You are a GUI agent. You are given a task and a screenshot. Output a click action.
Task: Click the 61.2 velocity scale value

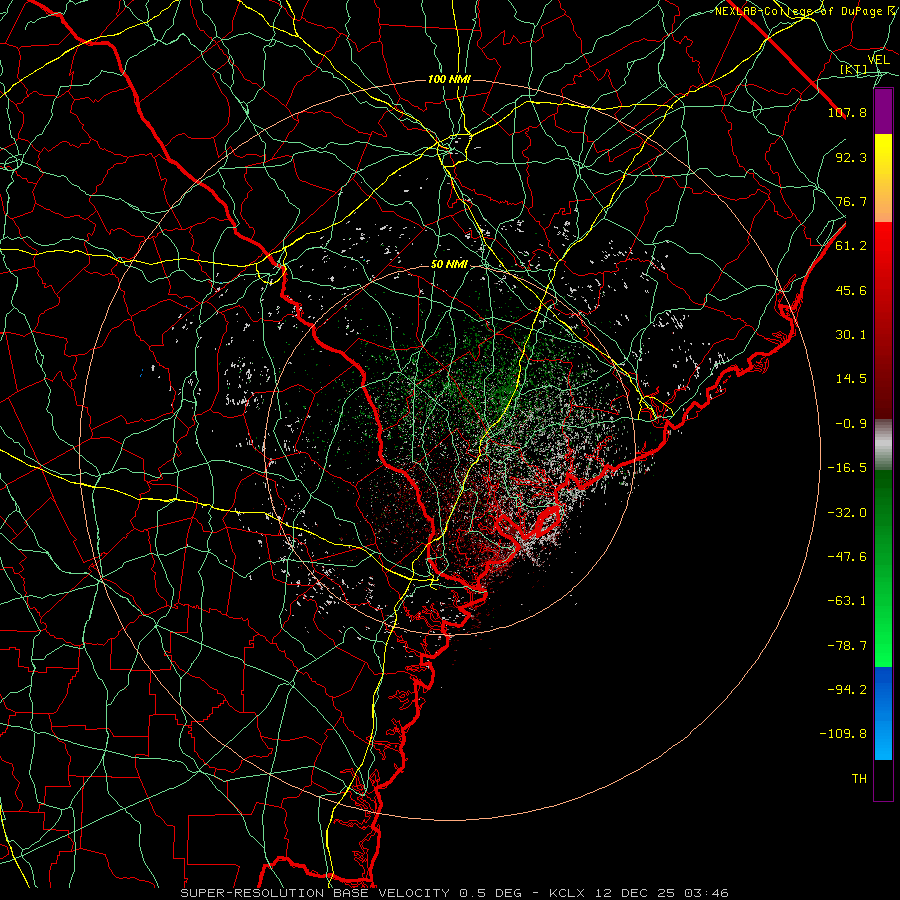point(851,246)
